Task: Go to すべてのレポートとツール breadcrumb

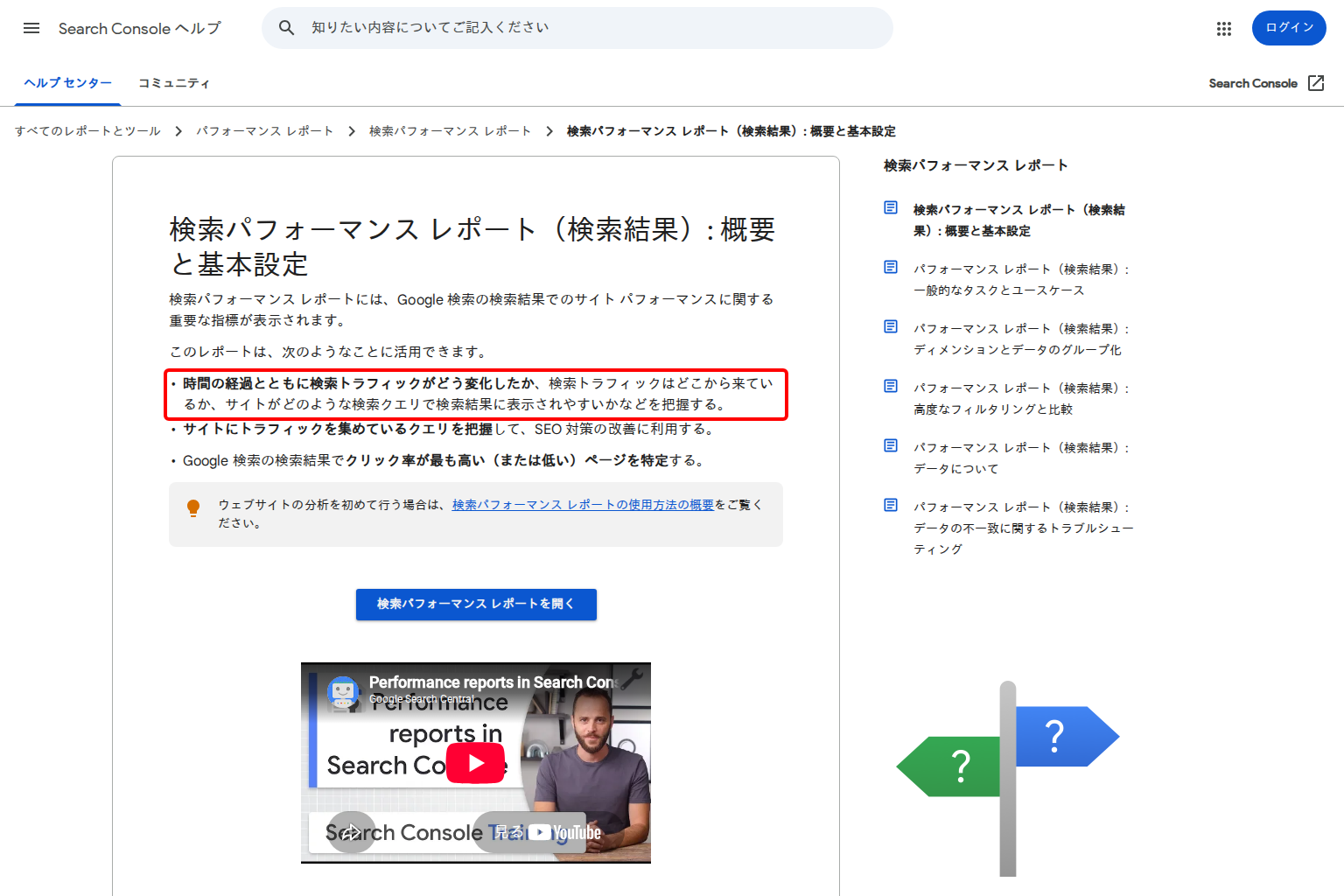Action: pyautogui.click(x=87, y=131)
